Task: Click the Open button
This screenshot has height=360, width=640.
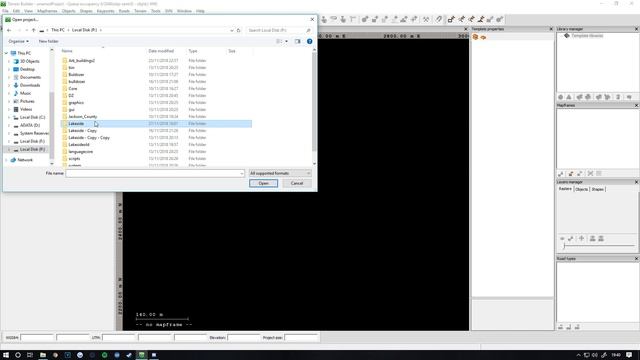Action: [263, 183]
